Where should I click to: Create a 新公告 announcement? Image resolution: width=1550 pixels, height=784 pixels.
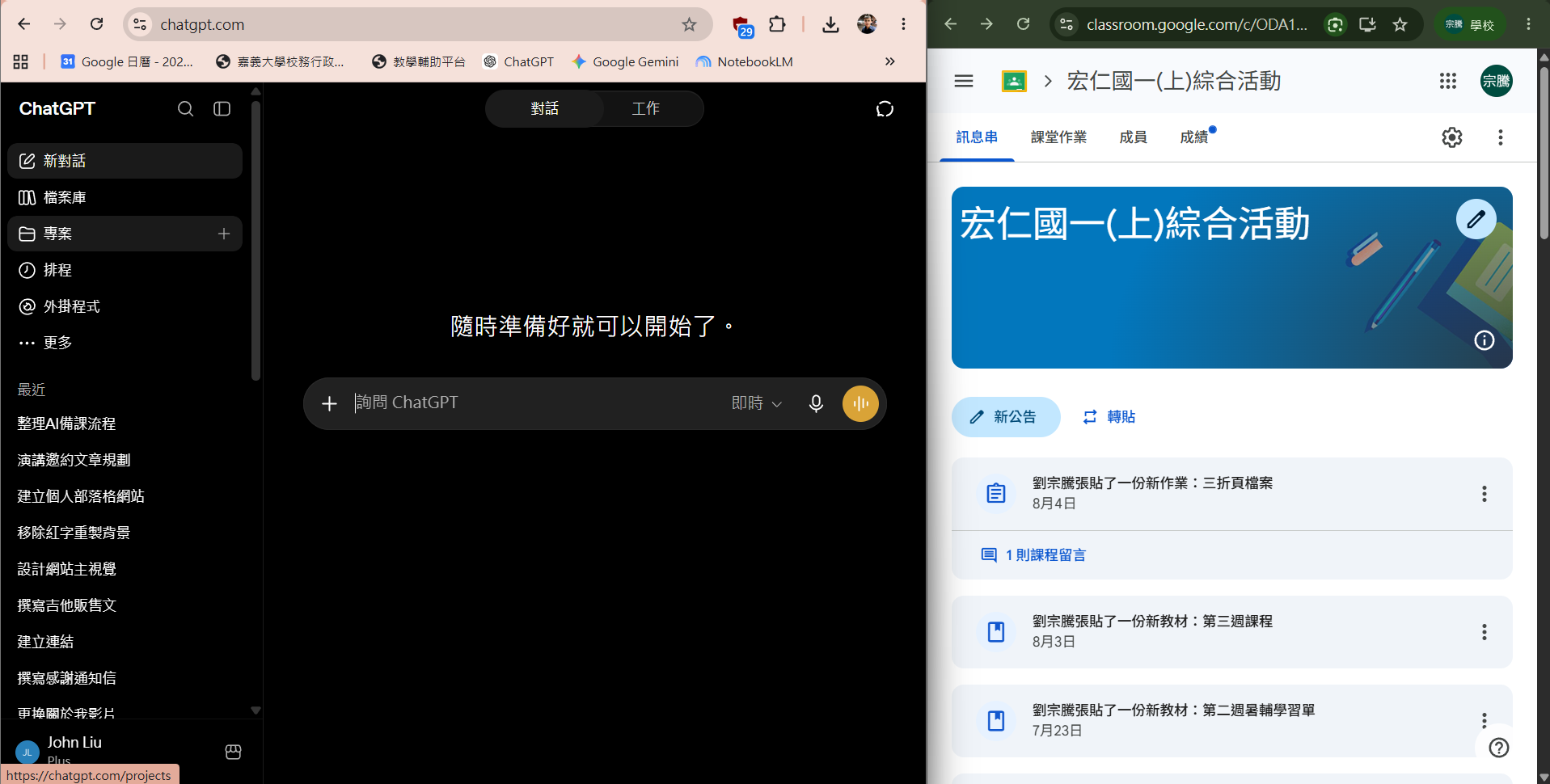point(1006,417)
